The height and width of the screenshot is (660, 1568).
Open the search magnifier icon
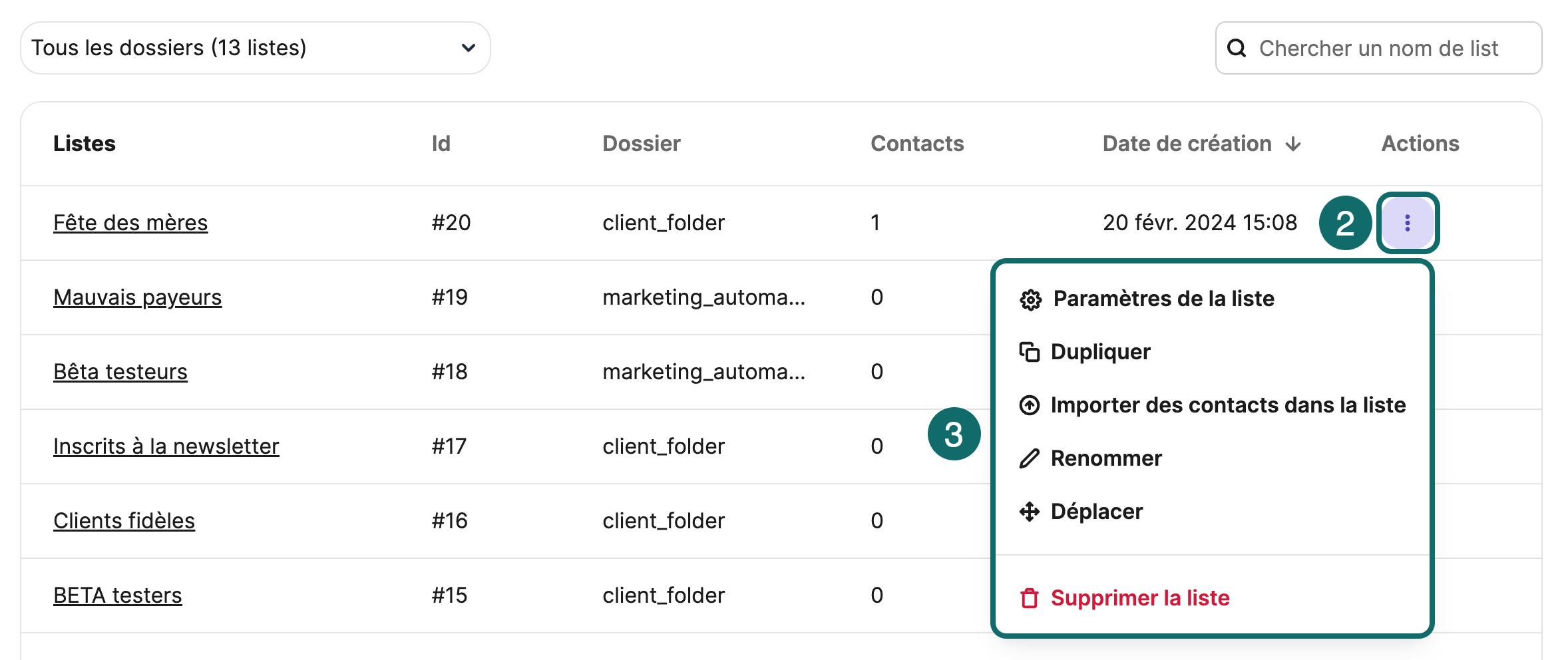coord(1237,47)
